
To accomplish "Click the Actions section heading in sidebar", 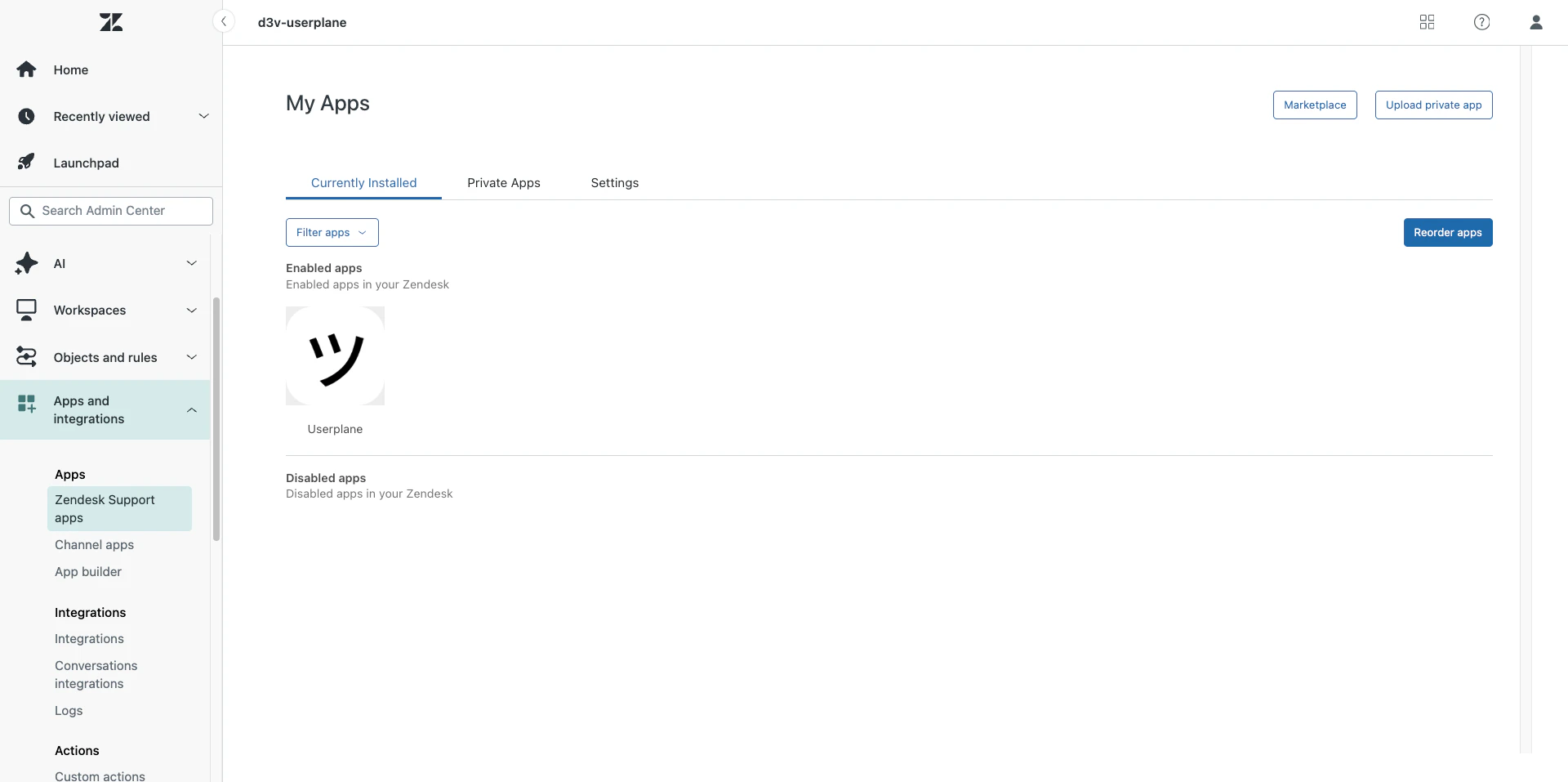I will pyautogui.click(x=77, y=751).
